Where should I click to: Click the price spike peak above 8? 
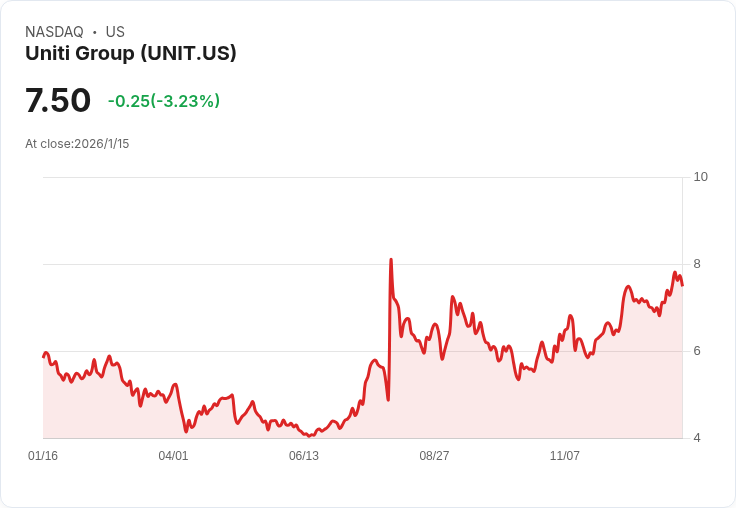coord(391,260)
